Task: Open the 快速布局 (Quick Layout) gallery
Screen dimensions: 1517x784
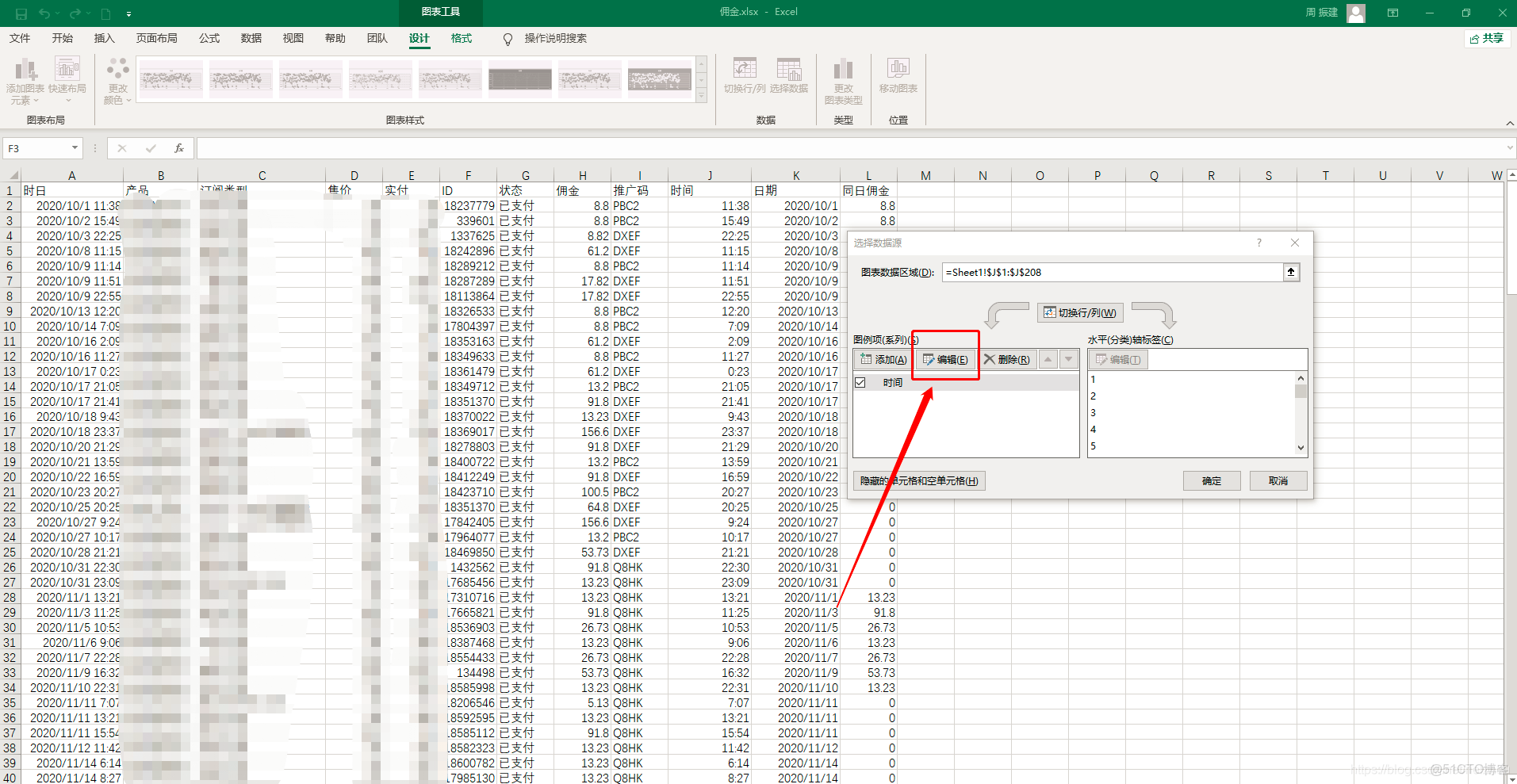Action: [67, 82]
